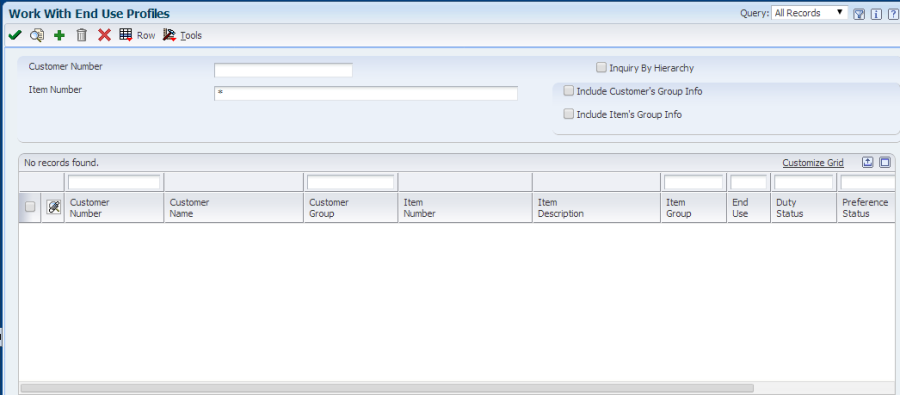This screenshot has height=395, width=900.
Task: Click the Customer Number input field in the header
Action: 283,71
